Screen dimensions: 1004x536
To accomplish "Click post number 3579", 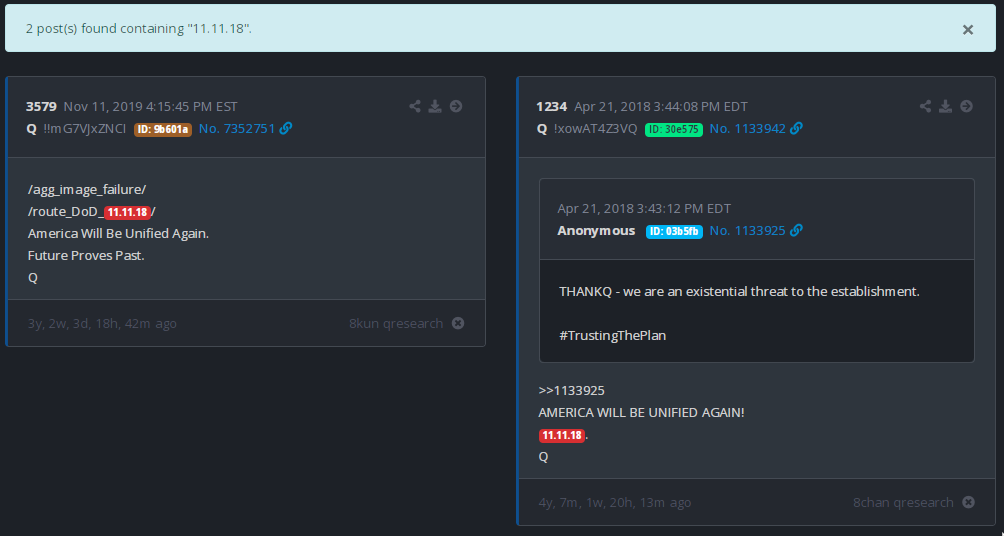I will click(41, 107).
